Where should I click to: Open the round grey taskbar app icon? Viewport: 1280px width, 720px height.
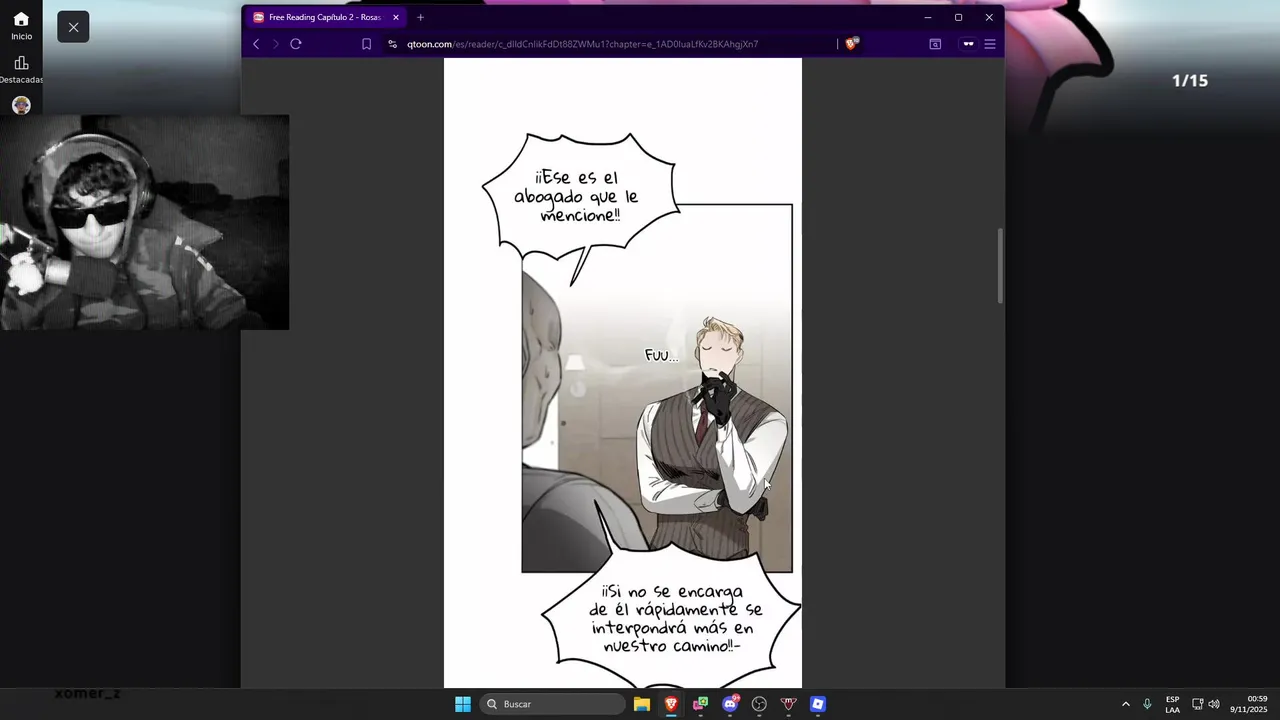[759, 704]
